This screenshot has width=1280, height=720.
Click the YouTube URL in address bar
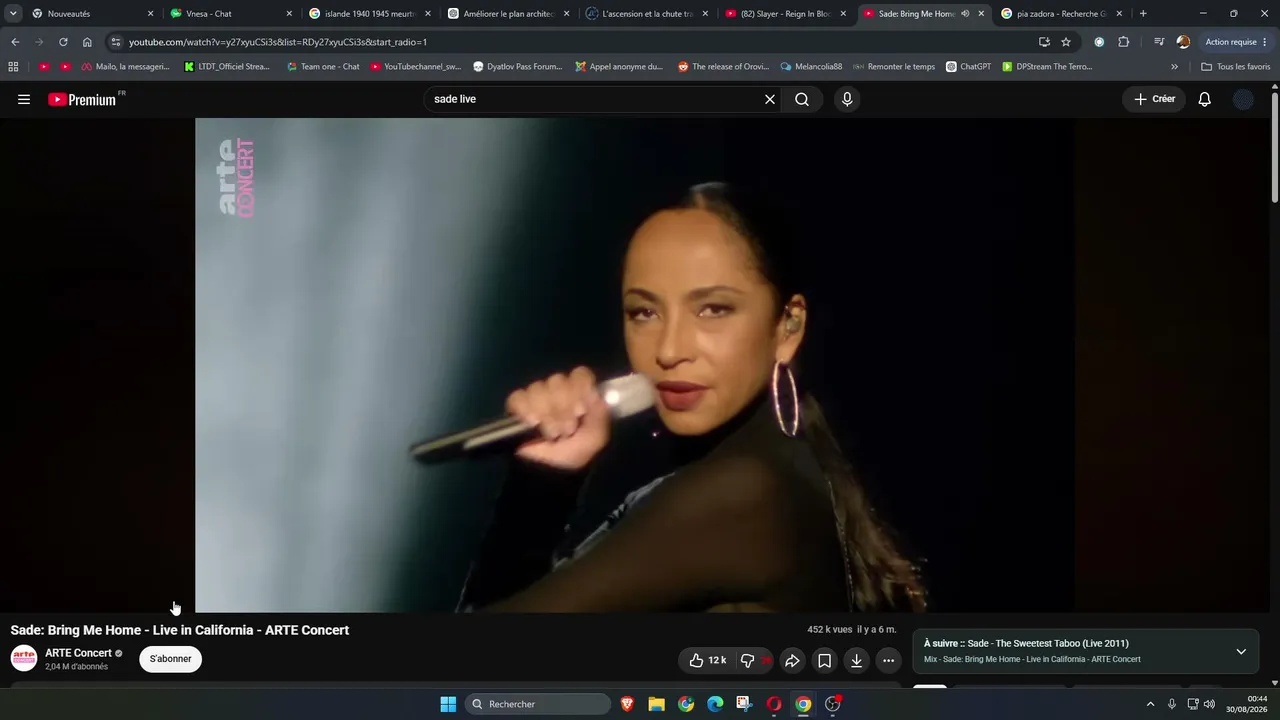pos(278,42)
